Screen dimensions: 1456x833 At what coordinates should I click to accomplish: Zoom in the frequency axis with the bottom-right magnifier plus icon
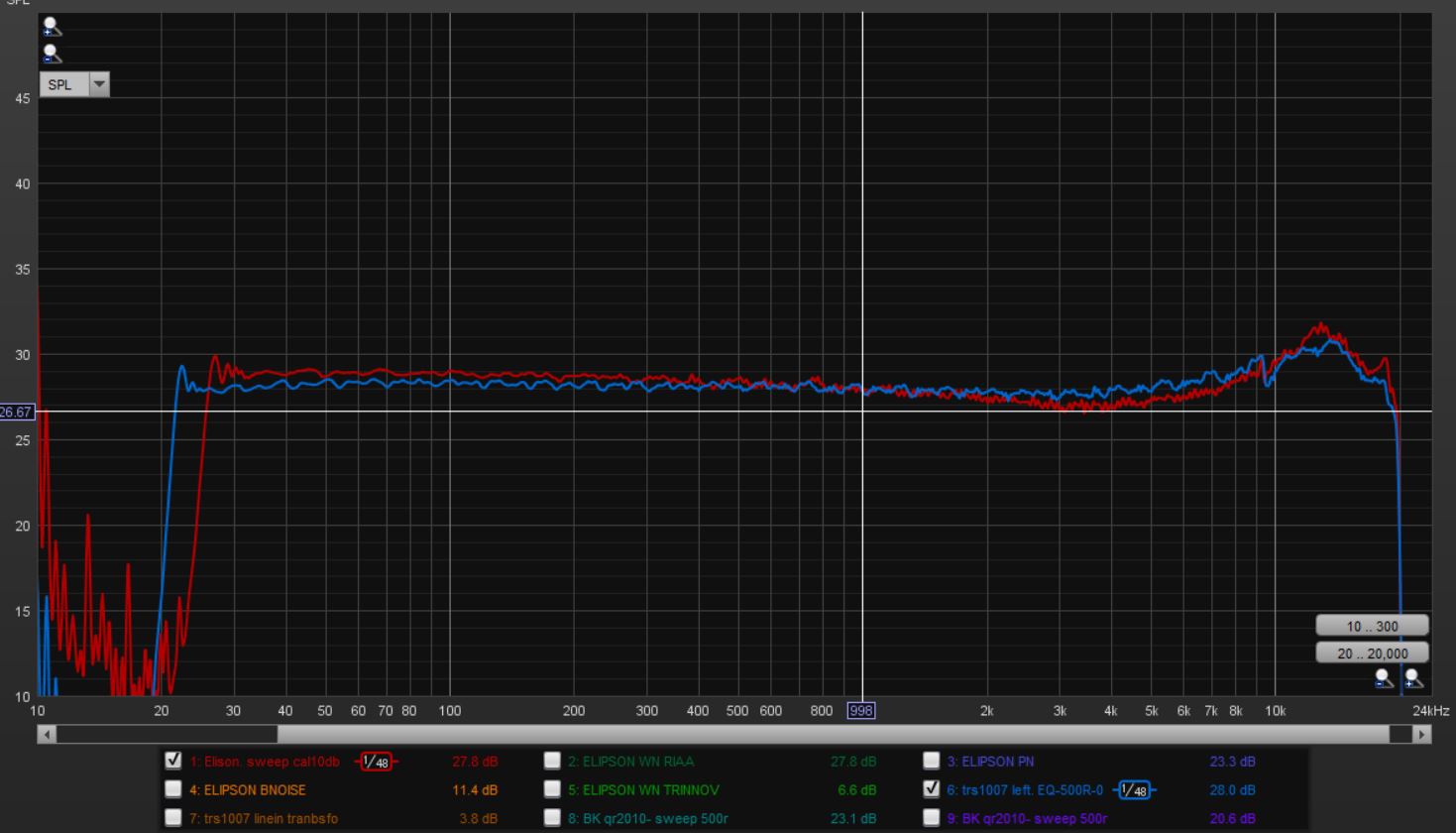click(1413, 678)
